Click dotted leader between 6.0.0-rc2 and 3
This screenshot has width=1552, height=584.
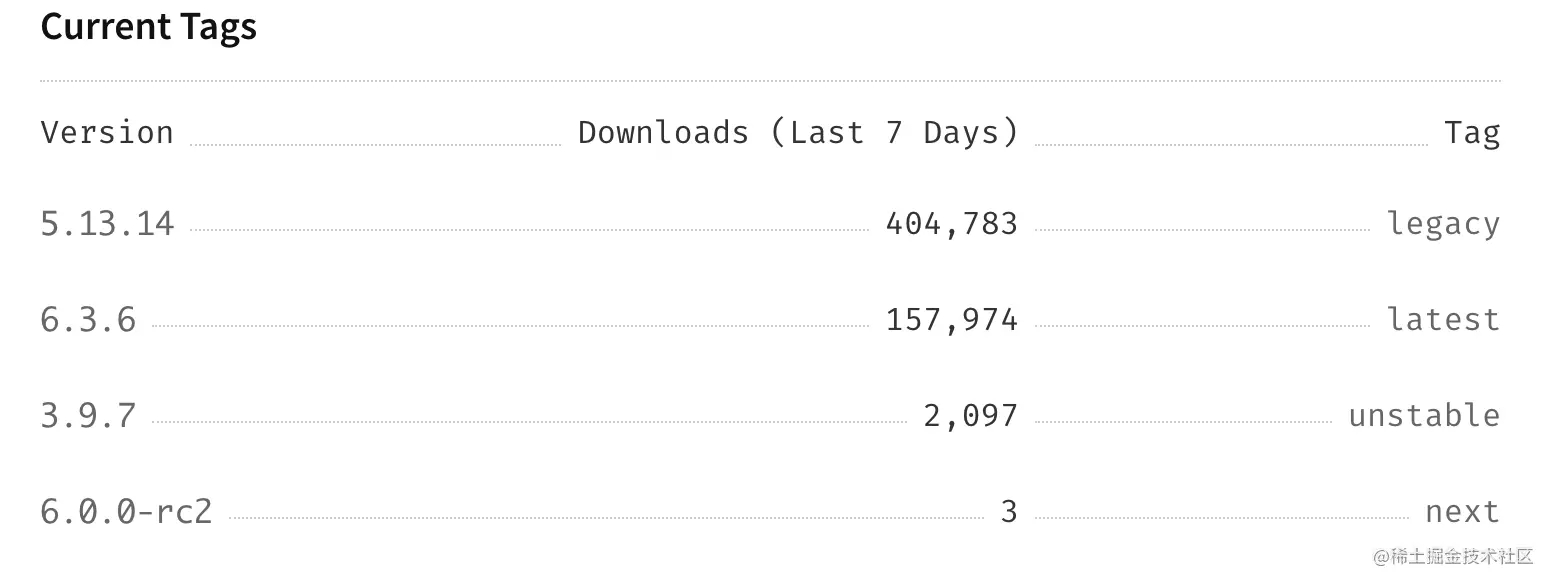[x=606, y=518]
